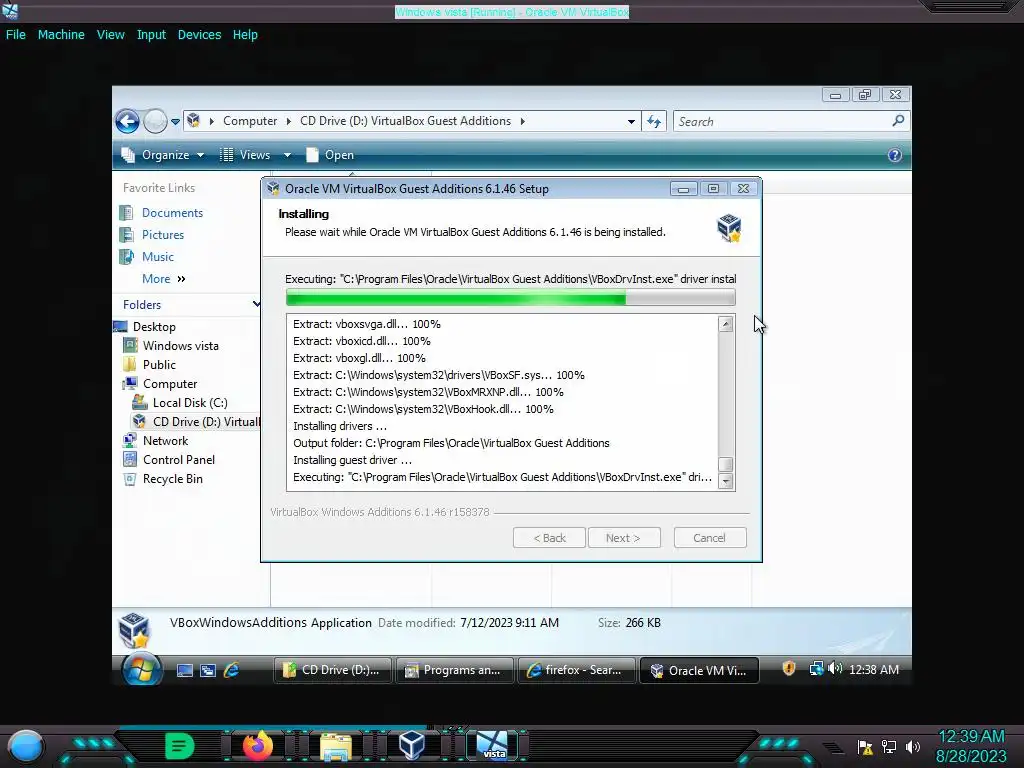Switch to firefox - Sear... taskbar button
Screen dimensions: 1024x768
click(576, 670)
